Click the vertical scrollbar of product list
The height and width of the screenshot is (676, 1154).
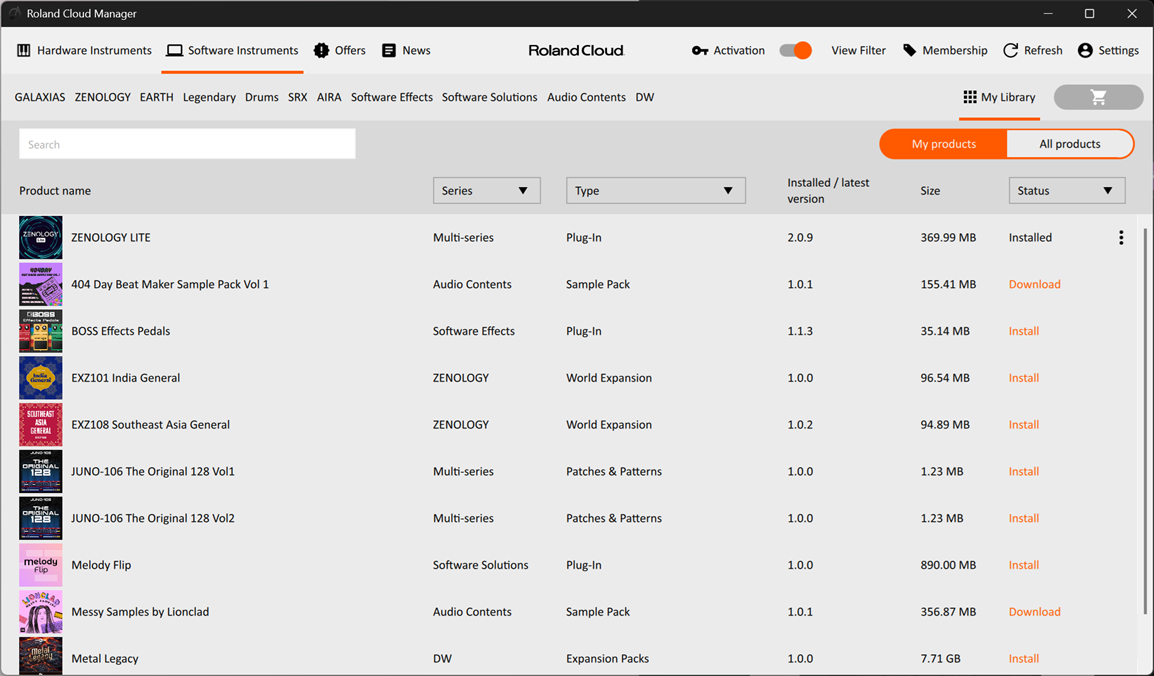click(x=1144, y=421)
